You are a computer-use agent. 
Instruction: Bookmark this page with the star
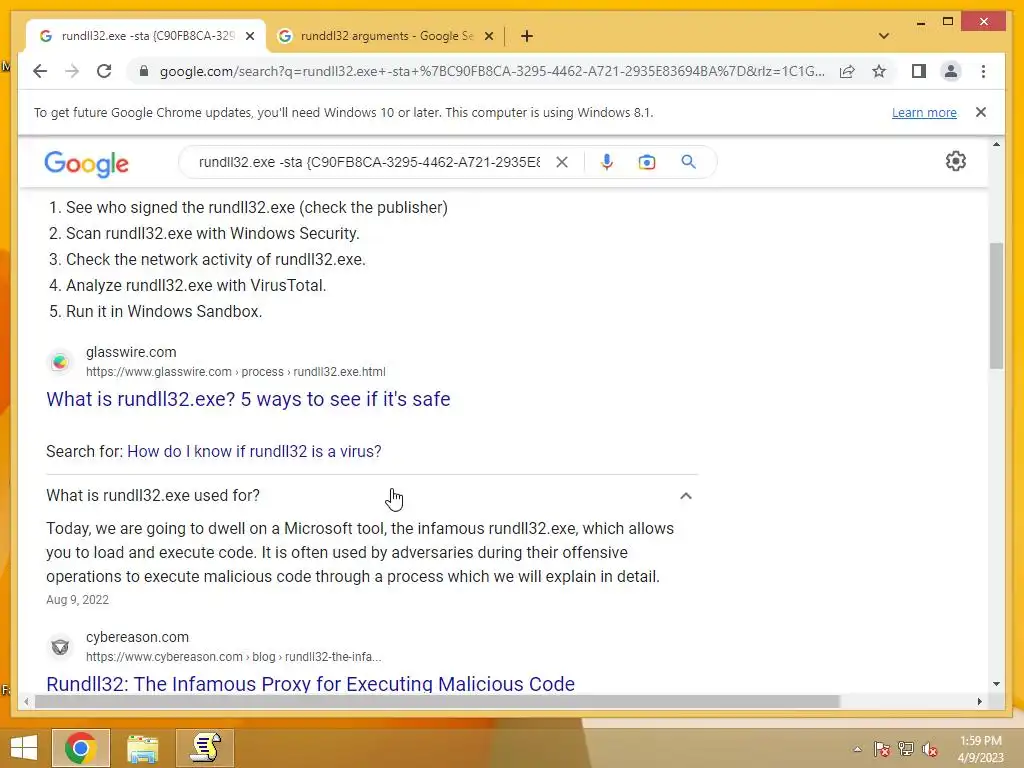[879, 71]
